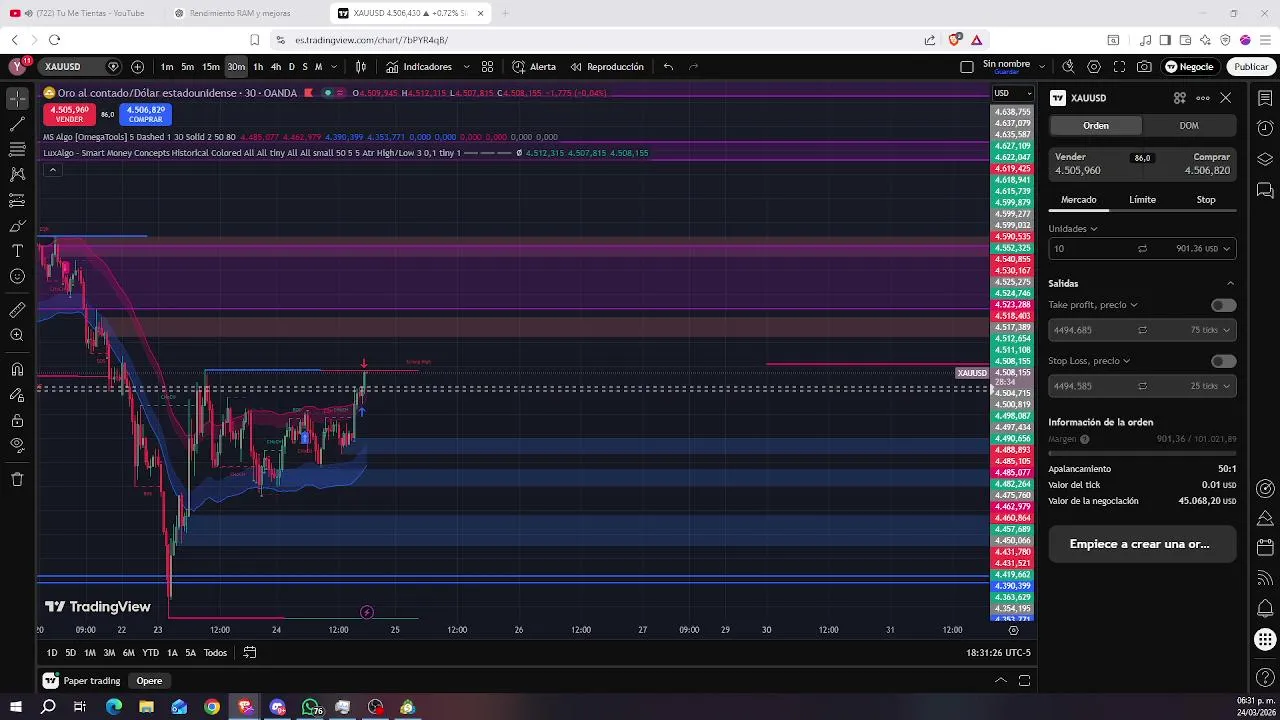Open the Unidades dropdown
Viewport: 1280px width, 720px height.
pos(1073,229)
